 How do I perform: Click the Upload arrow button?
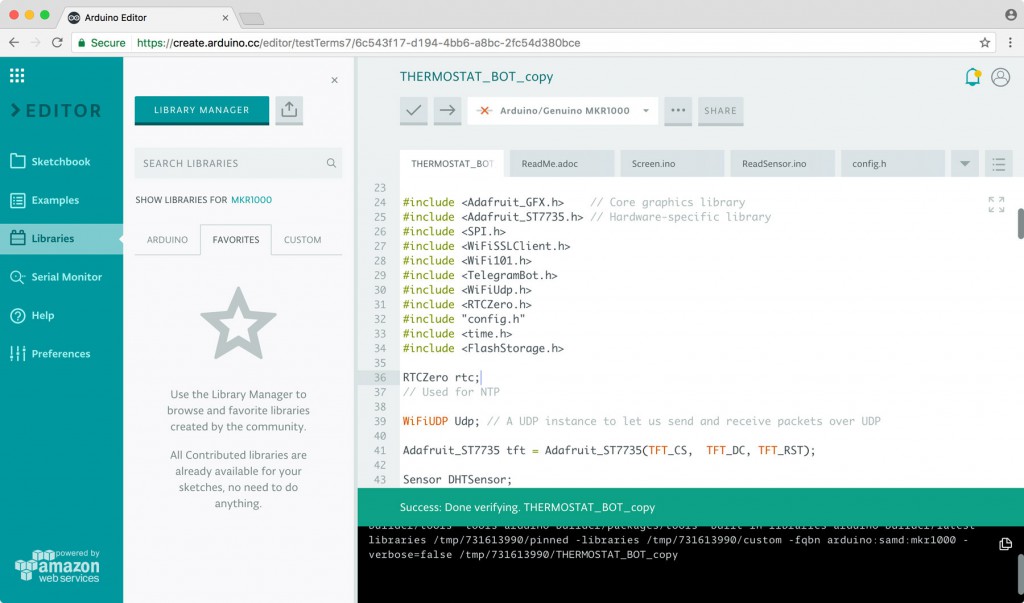click(x=447, y=111)
